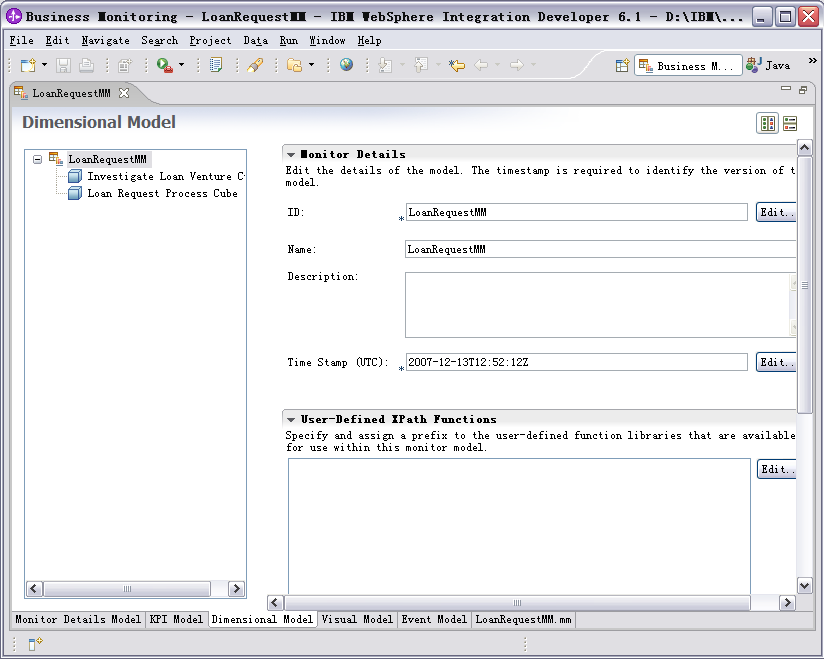Collapse the Monitor Details section
Screen dimensions: 824x659
point(291,155)
